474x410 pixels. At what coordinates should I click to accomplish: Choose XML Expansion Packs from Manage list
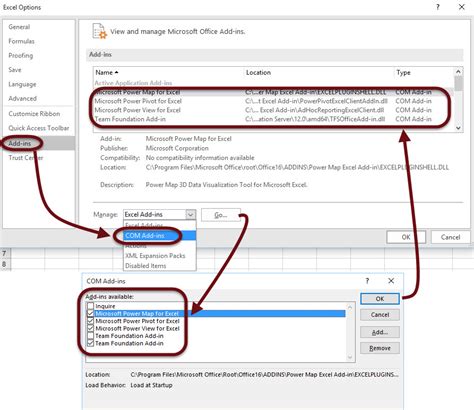(160, 256)
